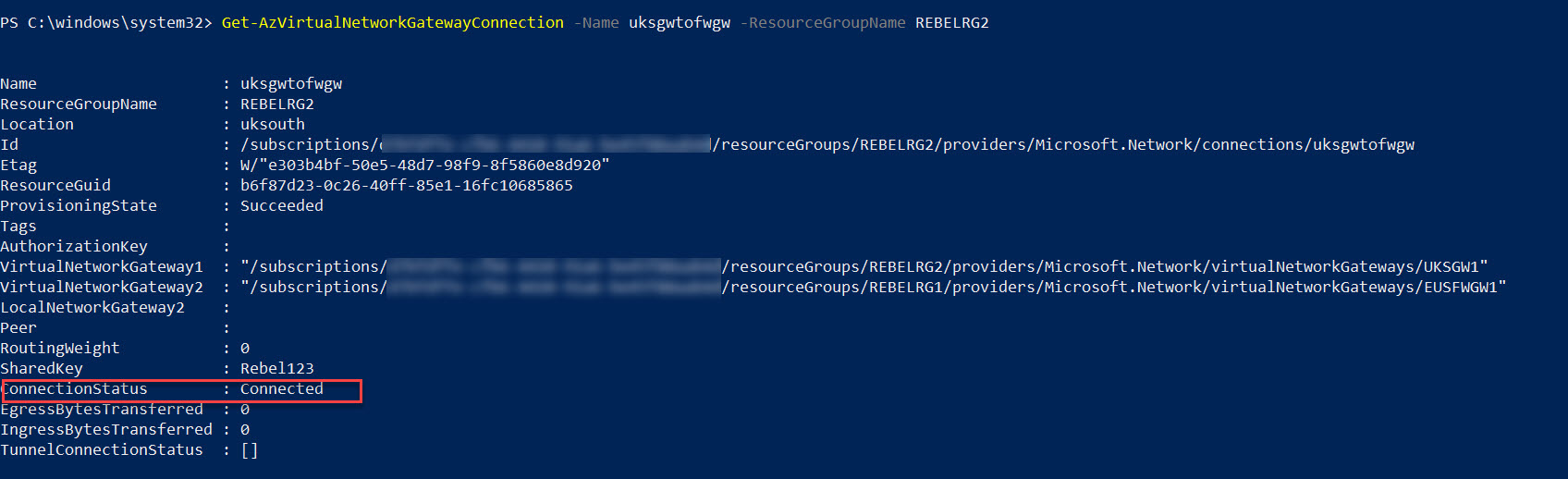Click the highlighted Connected status value
This screenshot has height=479, width=1568.
coord(281,389)
